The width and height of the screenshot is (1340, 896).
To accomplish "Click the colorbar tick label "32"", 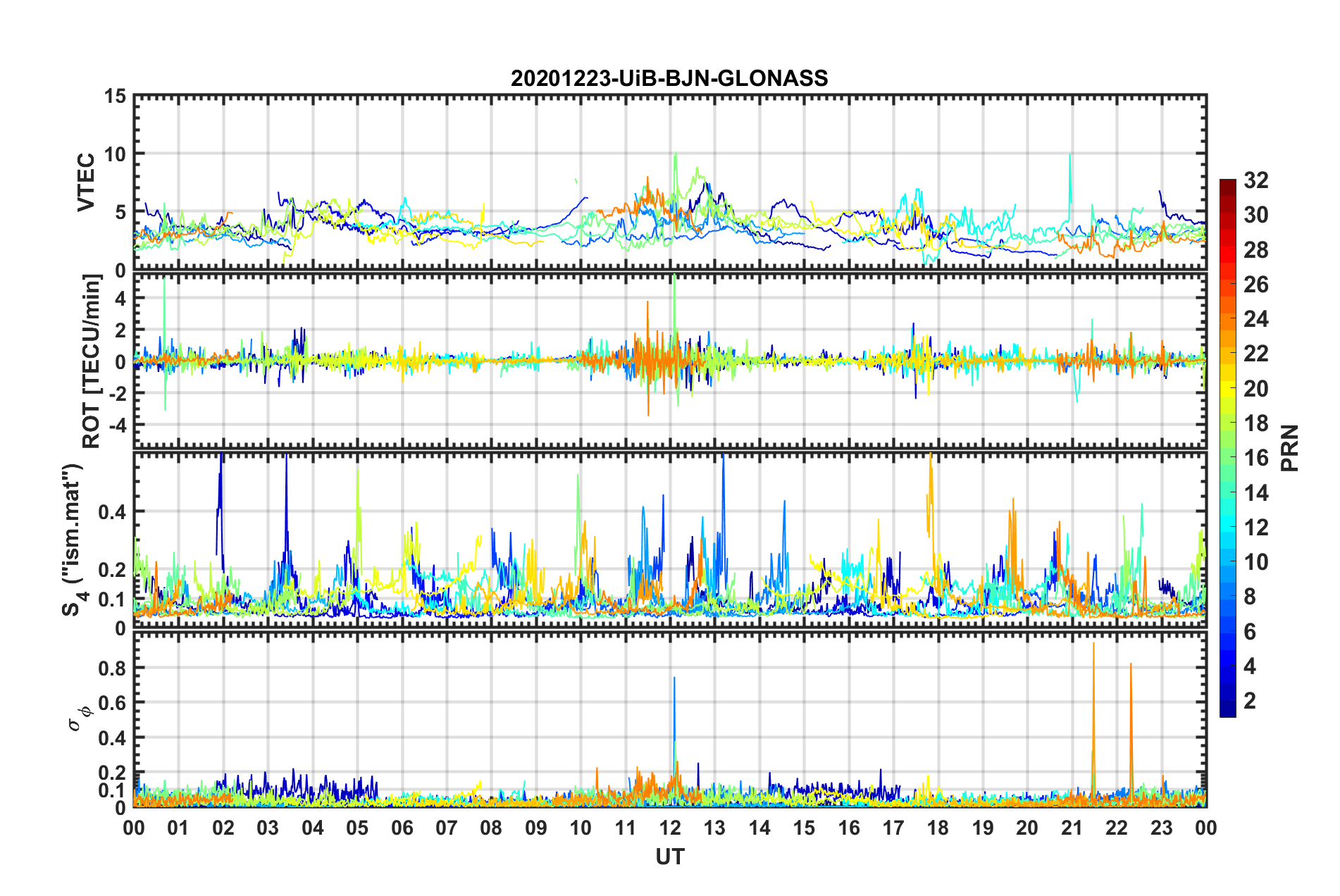I will tap(1255, 180).
